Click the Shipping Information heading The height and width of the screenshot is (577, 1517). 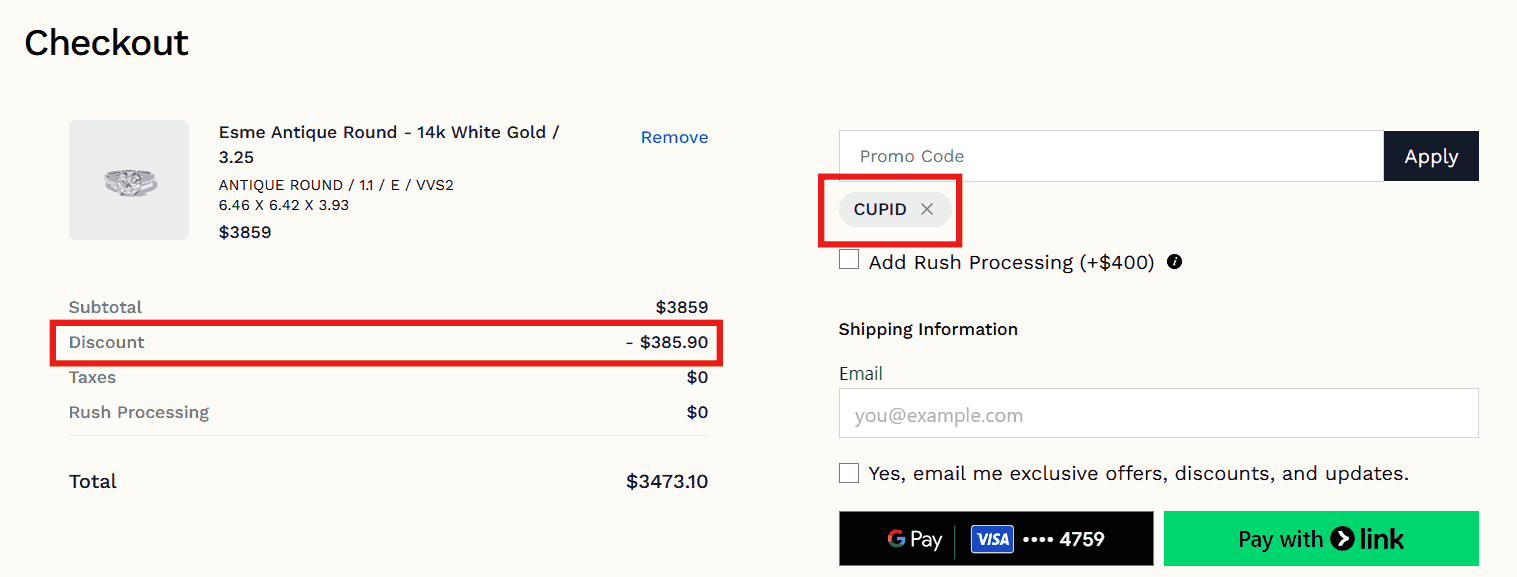point(928,329)
